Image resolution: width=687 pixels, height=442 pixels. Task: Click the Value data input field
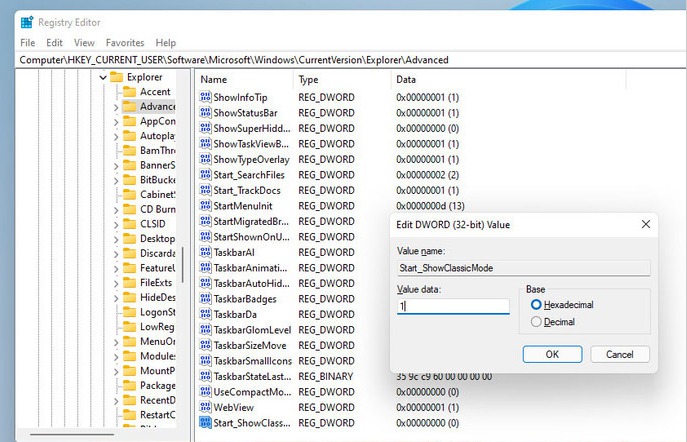point(453,306)
